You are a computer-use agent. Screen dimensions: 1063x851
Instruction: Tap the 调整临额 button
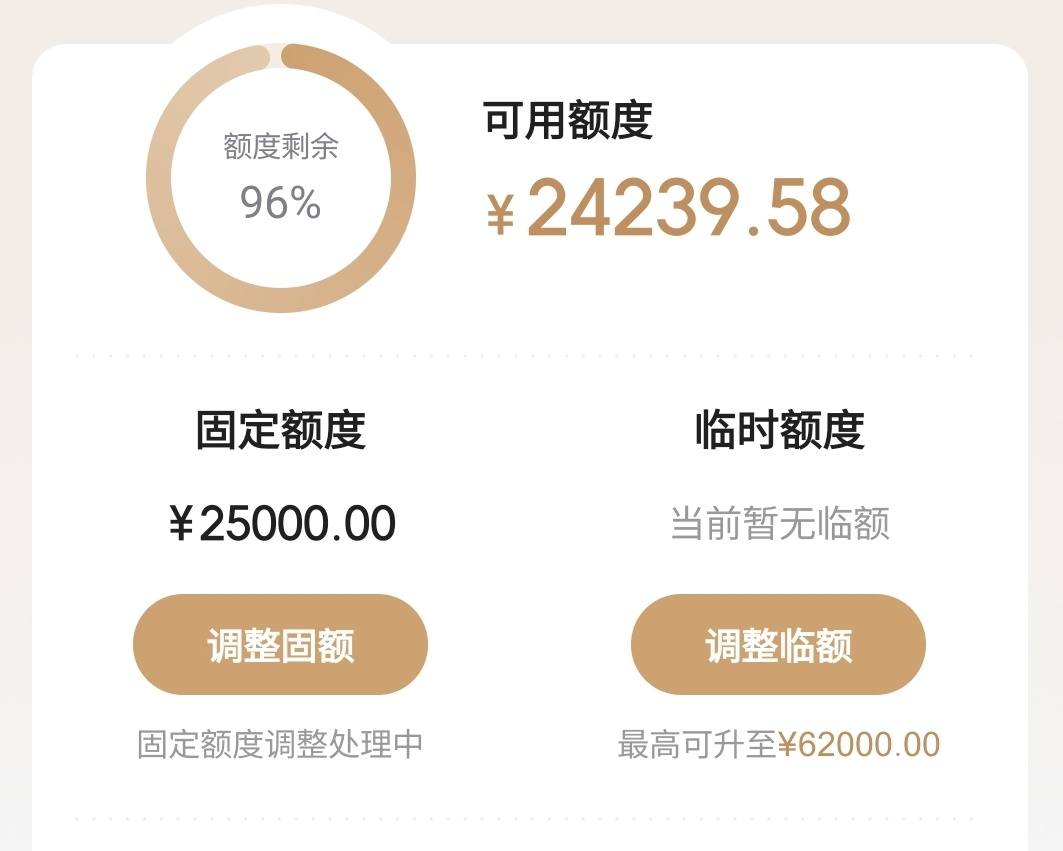(778, 644)
